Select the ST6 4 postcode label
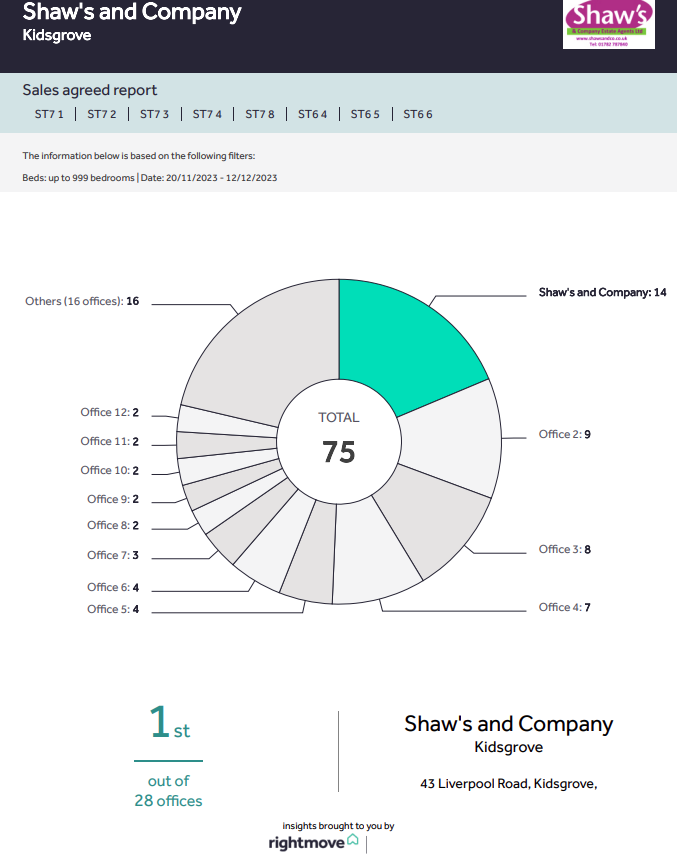 tap(313, 114)
